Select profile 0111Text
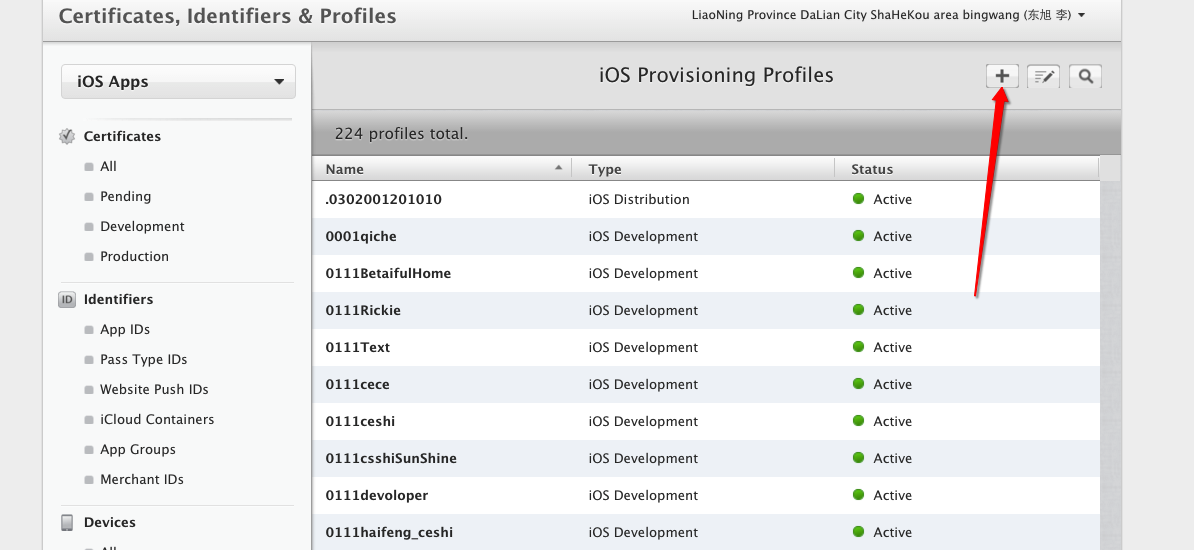 tap(706, 347)
